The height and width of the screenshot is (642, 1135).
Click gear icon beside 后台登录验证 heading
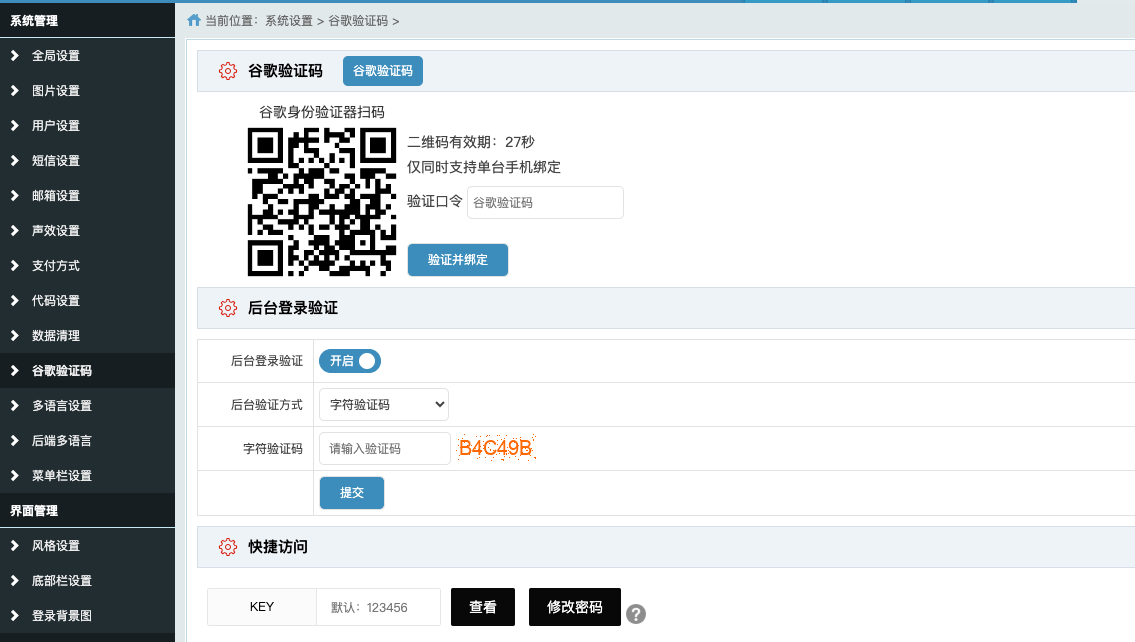[227, 308]
